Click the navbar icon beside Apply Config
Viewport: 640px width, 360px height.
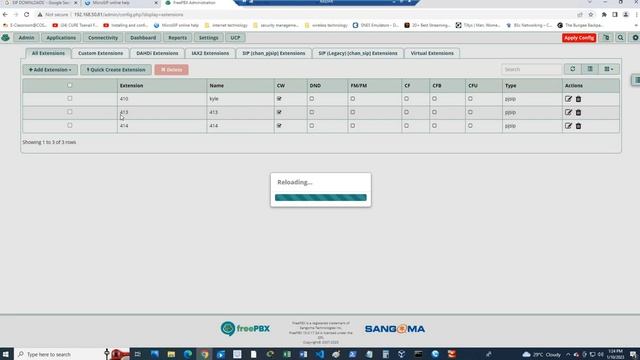point(606,38)
